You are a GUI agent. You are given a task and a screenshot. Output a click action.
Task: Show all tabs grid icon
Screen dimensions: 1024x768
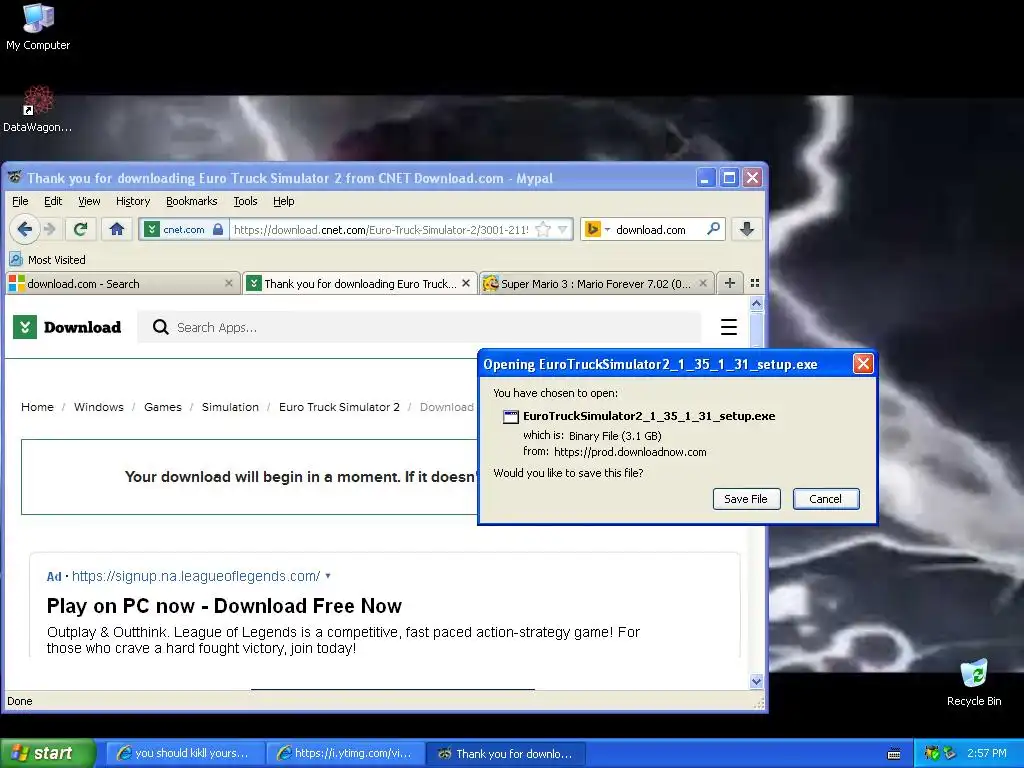click(755, 283)
